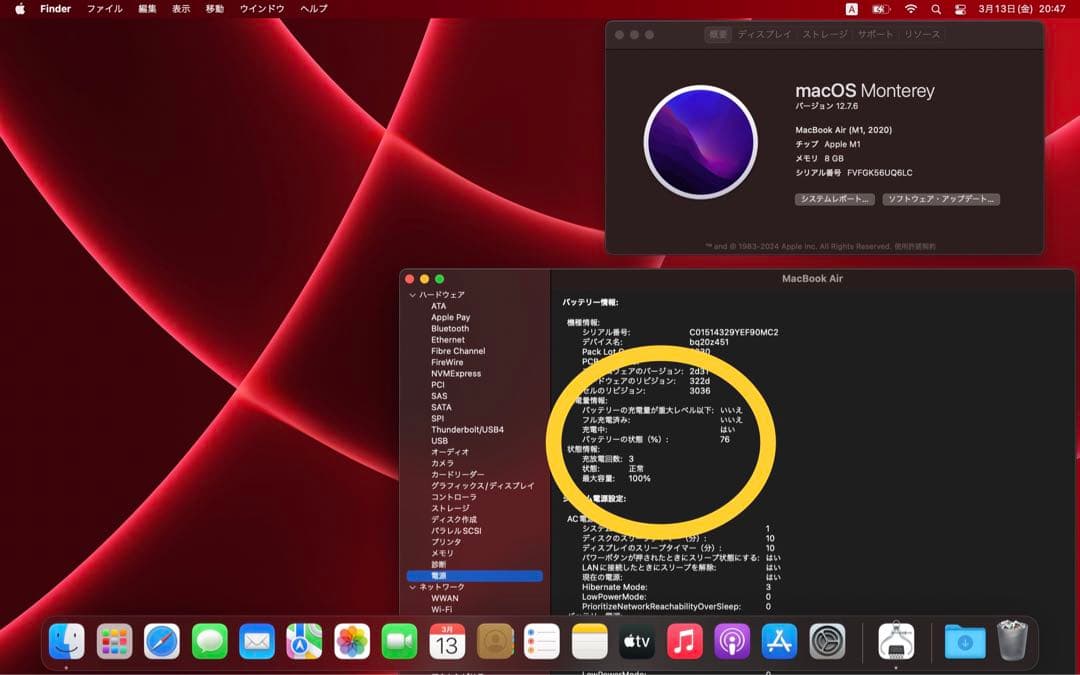Select USB in the sidebar

(439, 441)
